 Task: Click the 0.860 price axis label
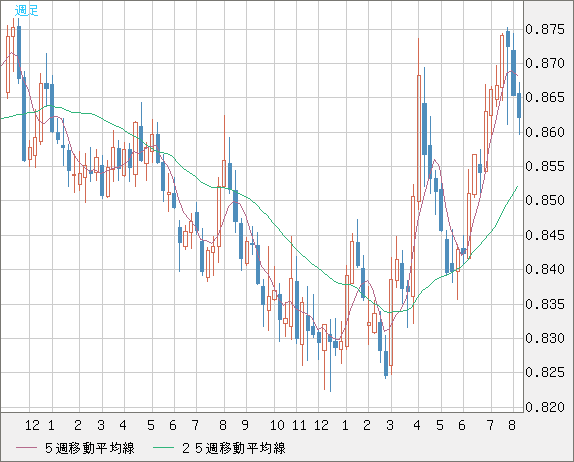(545, 132)
